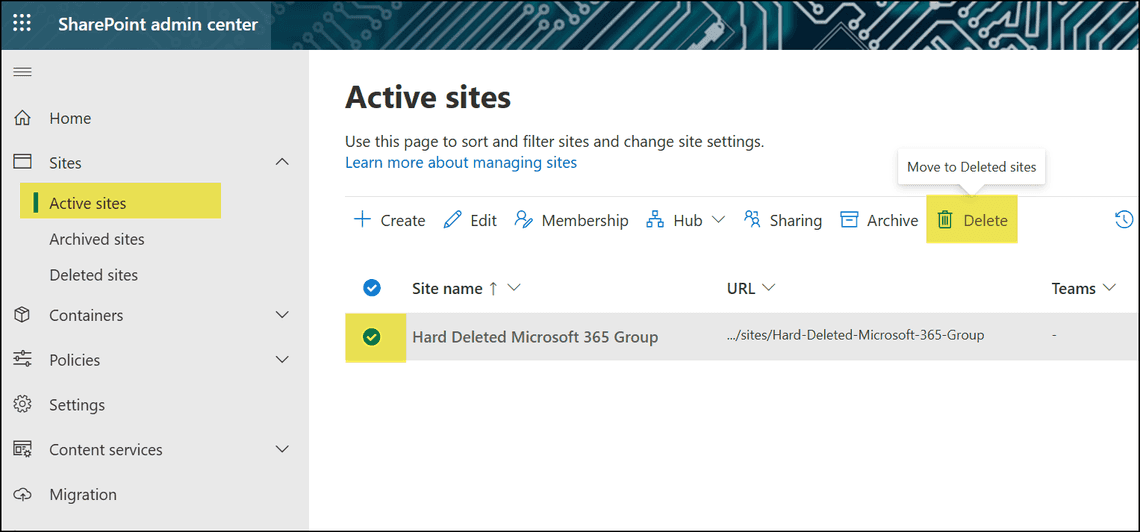Screen dimensions: 1140x532
Task: Click the Teams column header text
Action: coord(1074,289)
